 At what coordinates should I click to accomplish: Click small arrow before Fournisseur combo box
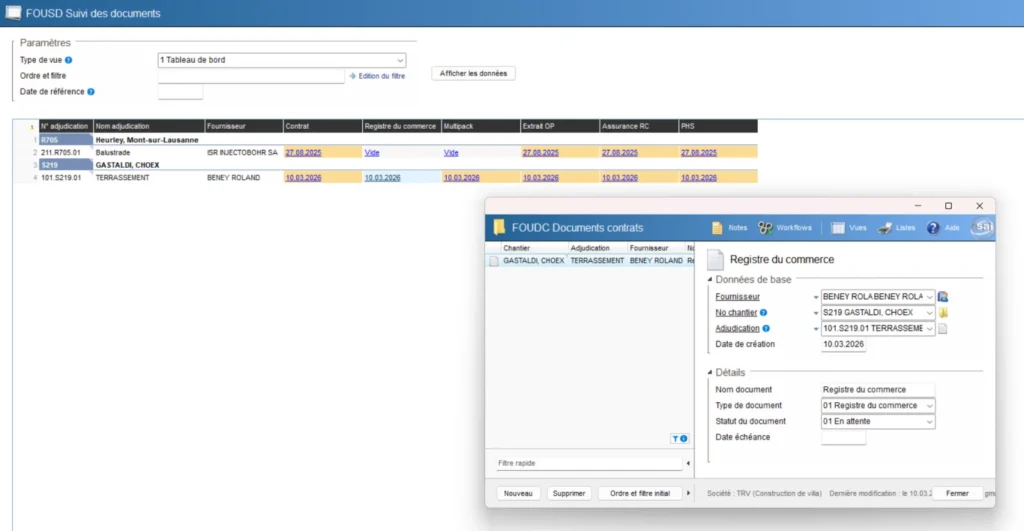point(816,297)
